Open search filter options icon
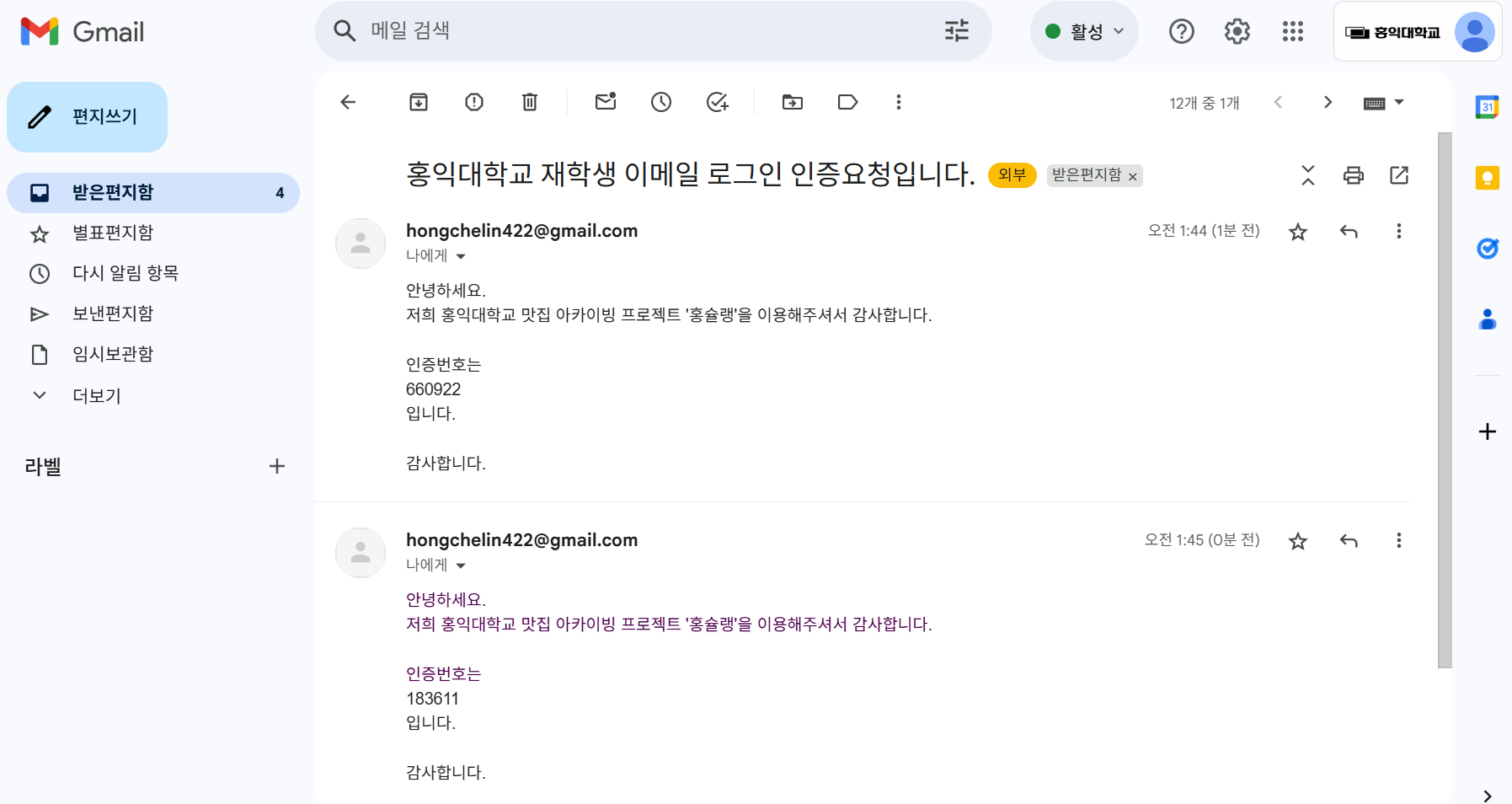Image resolution: width=1512 pixels, height=804 pixels. coord(957,31)
